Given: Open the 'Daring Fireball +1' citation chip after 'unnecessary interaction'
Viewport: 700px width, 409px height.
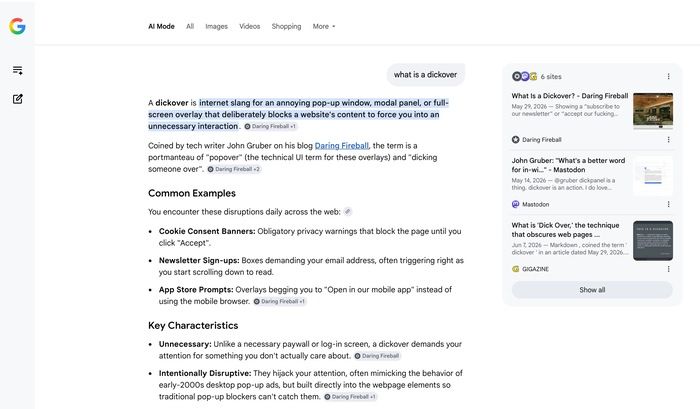Looking at the screenshot, I should 270,126.
